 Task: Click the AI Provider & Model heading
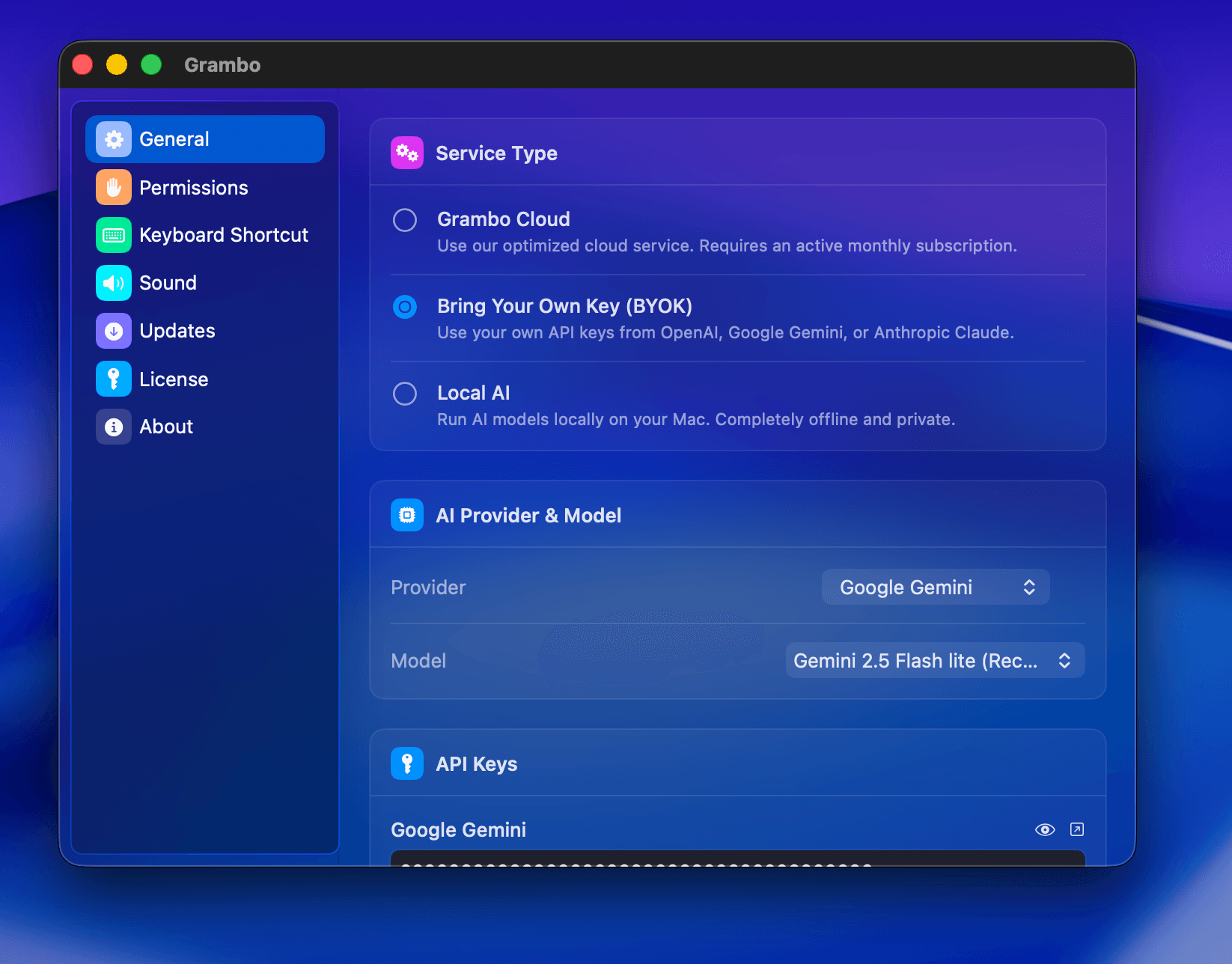click(x=528, y=516)
